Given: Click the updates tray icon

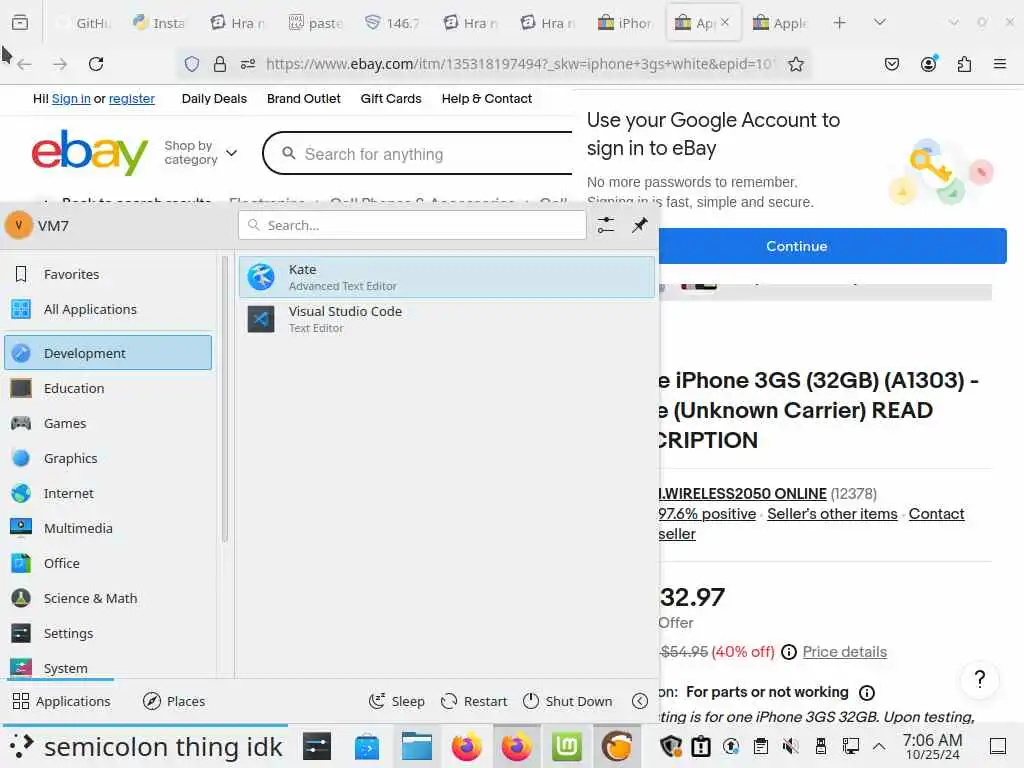Looking at the screenshot, I should (731, 746).
